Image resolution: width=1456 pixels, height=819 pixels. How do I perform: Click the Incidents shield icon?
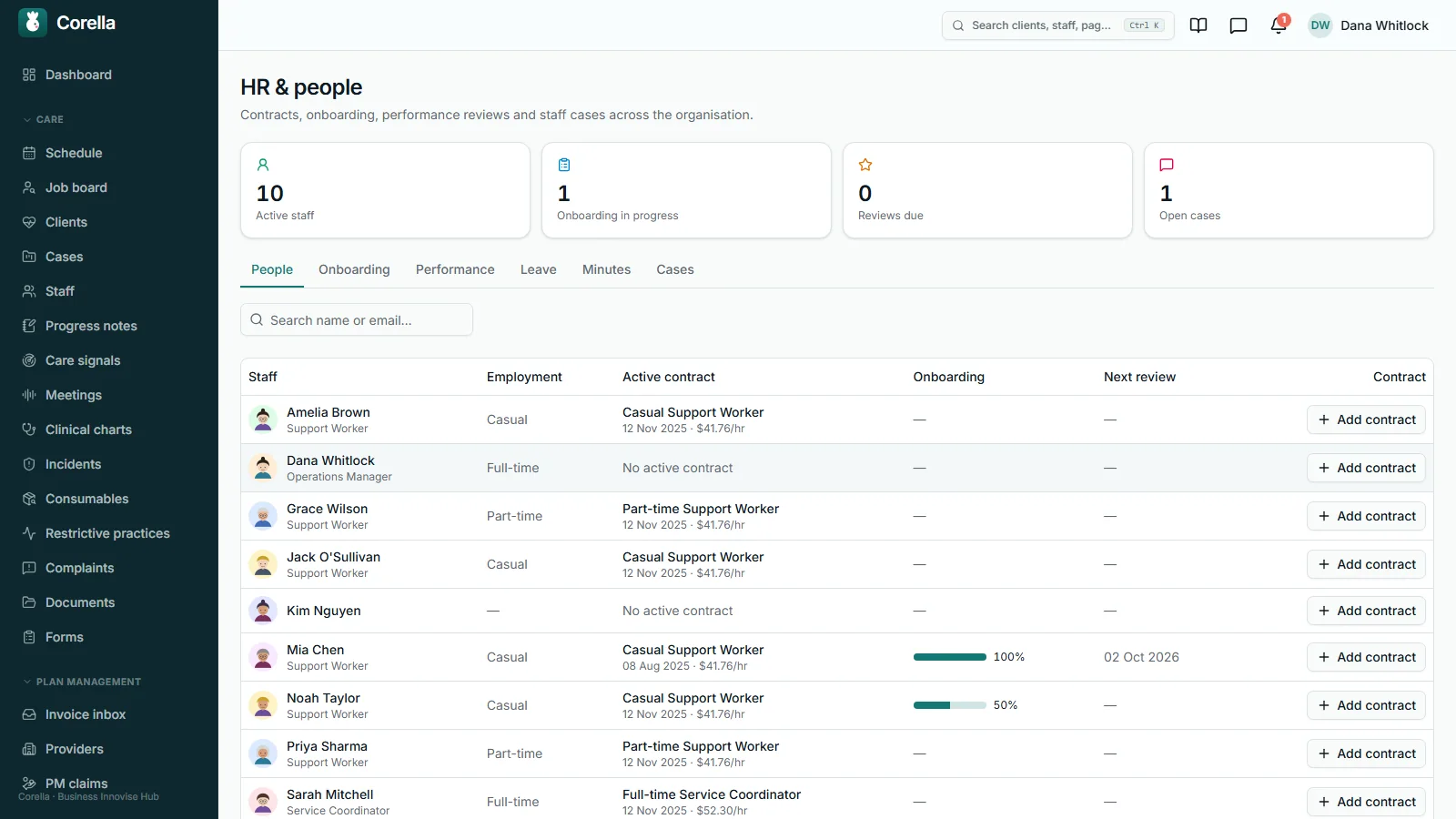29,464
